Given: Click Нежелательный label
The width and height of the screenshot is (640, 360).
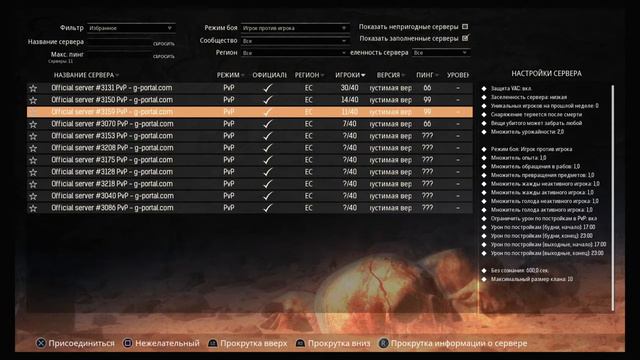Looking at the screenshot, I should [x=167, y=343].
